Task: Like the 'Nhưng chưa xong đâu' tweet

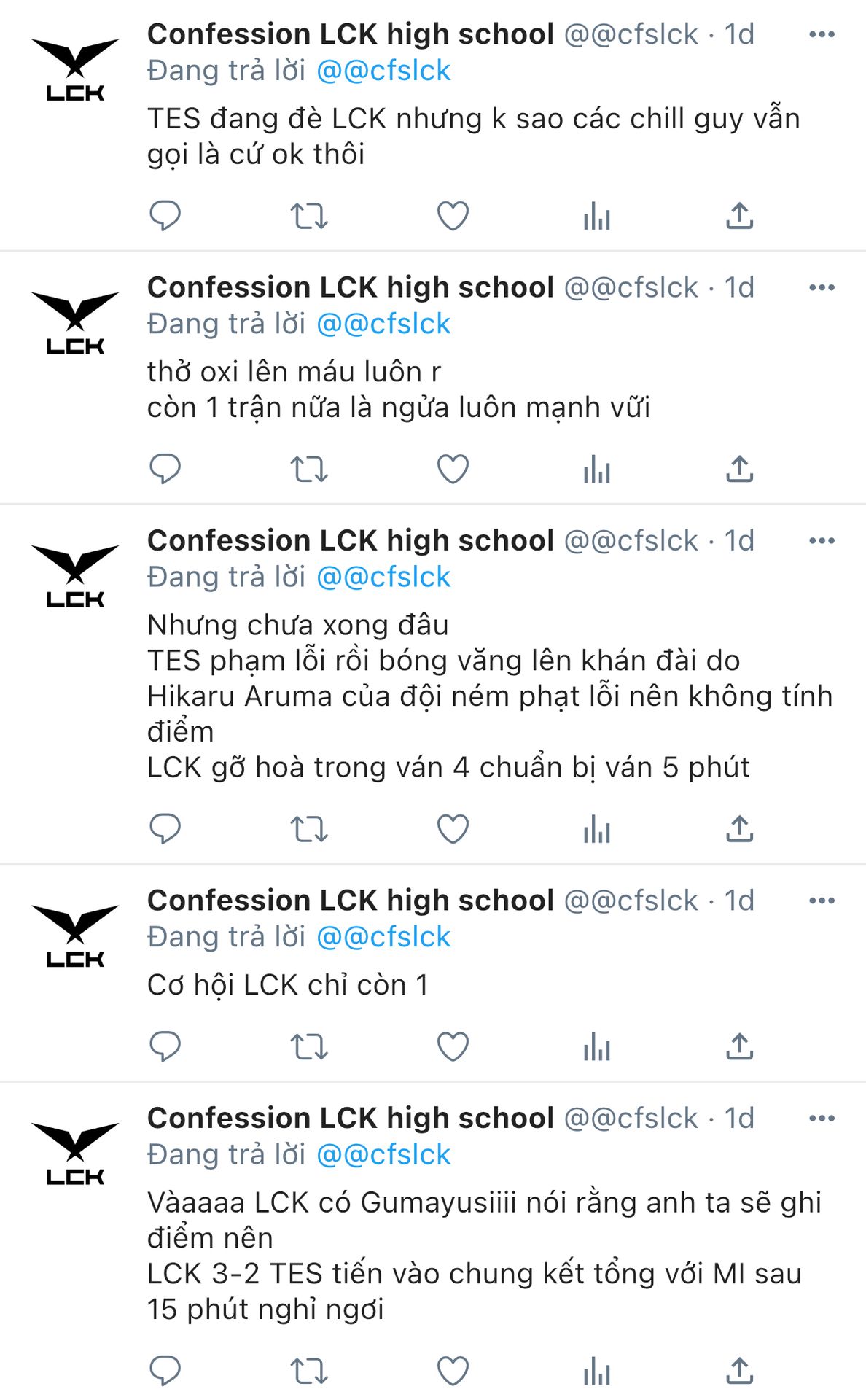Action: (x=453, y=829)
